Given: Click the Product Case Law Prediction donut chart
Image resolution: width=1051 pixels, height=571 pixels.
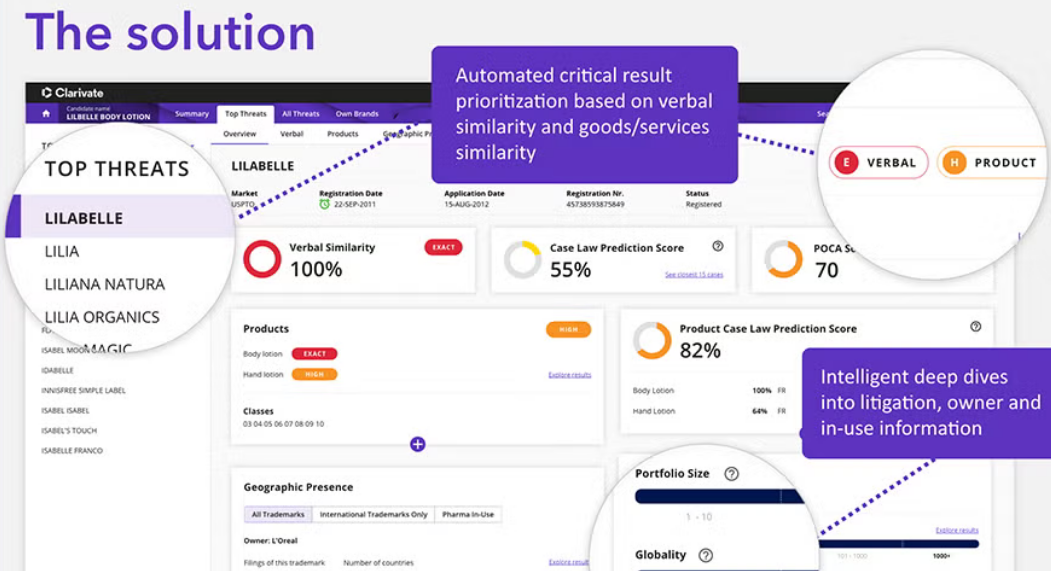Looking at the screenshot, I should pyautogui.click(x=652, y=340).
